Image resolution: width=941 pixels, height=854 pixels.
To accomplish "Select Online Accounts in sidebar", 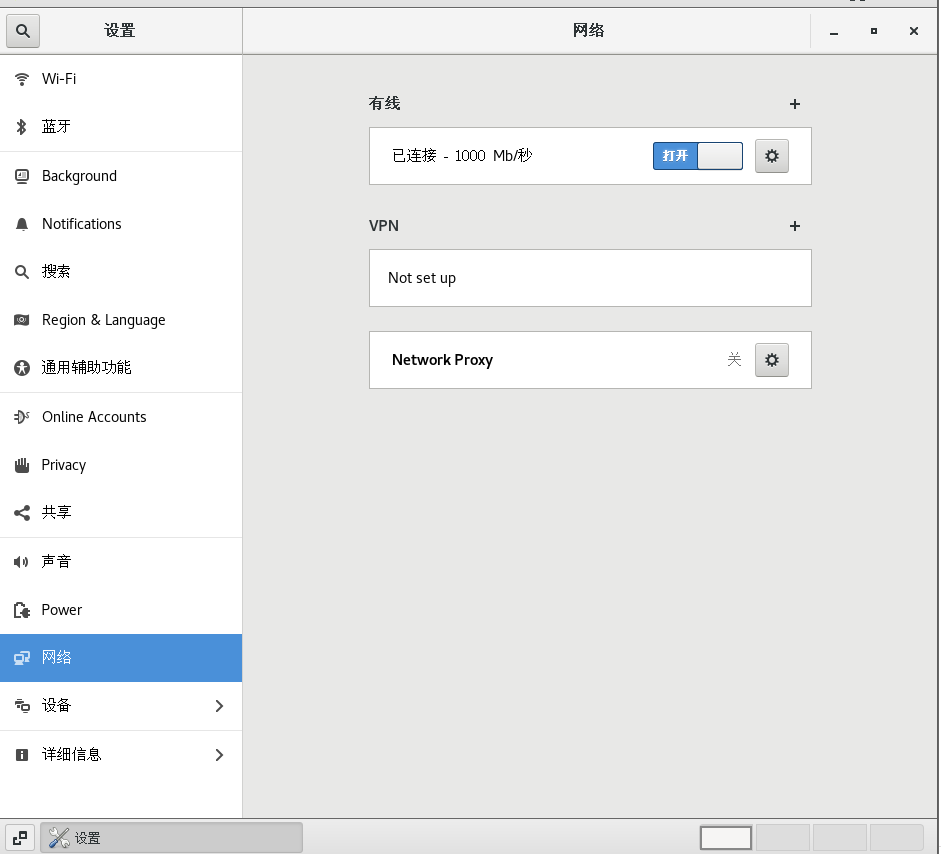I will (121, 416).
